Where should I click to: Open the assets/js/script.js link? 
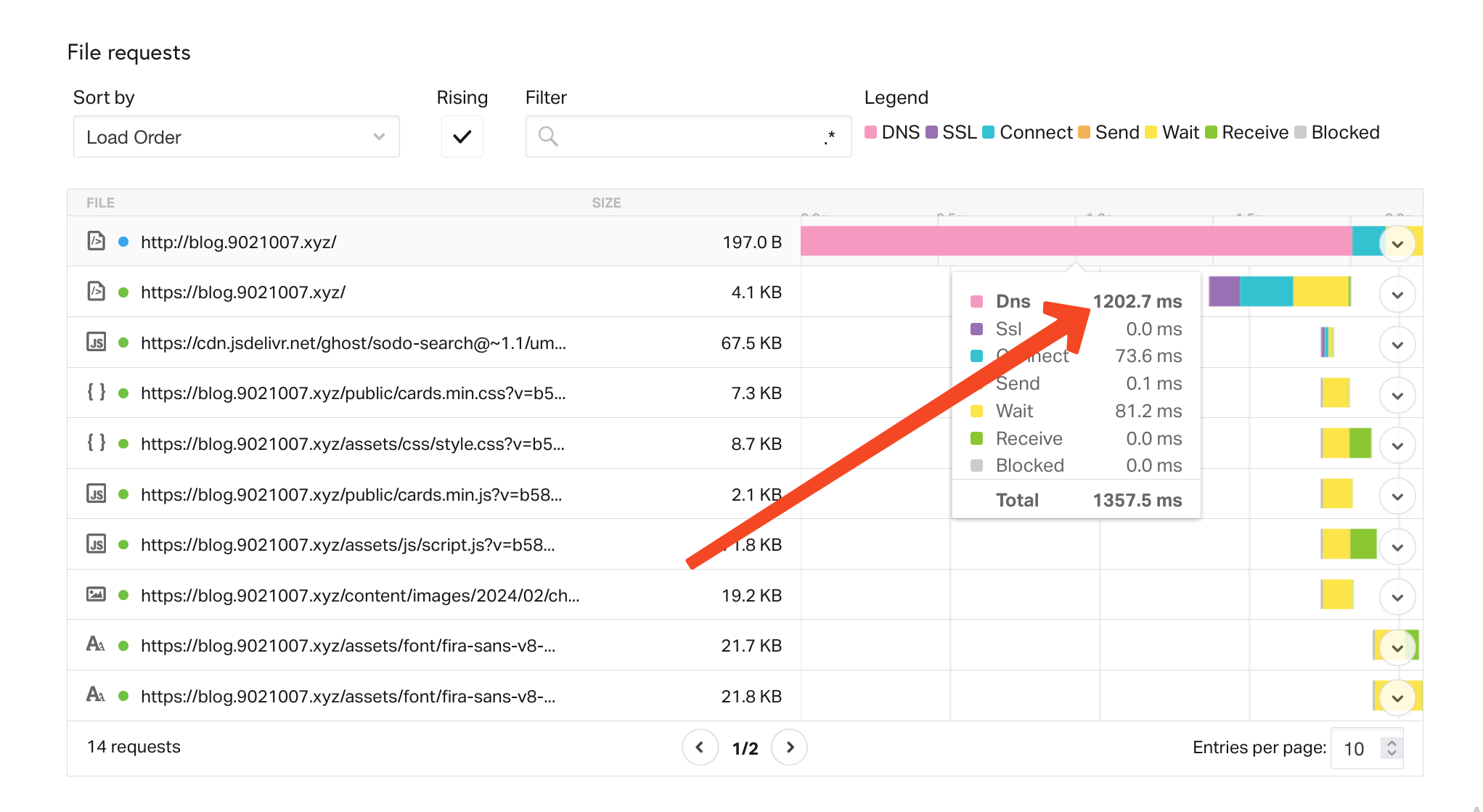click(x=348, y=544)
